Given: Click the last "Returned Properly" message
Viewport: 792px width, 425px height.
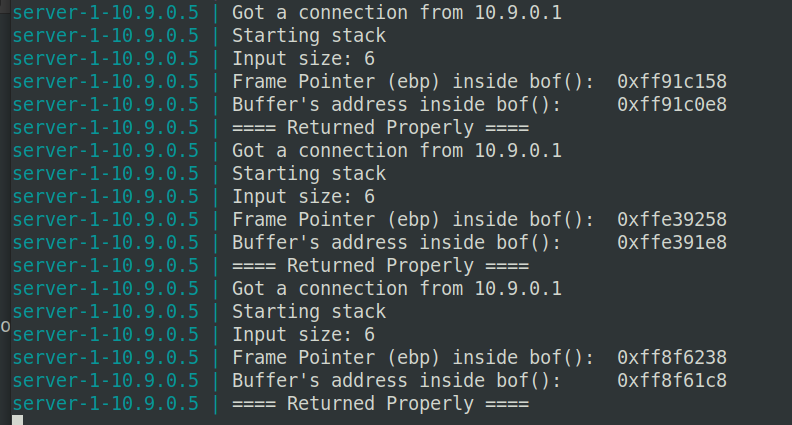Looking at the screenshot, I should point(380,404).
